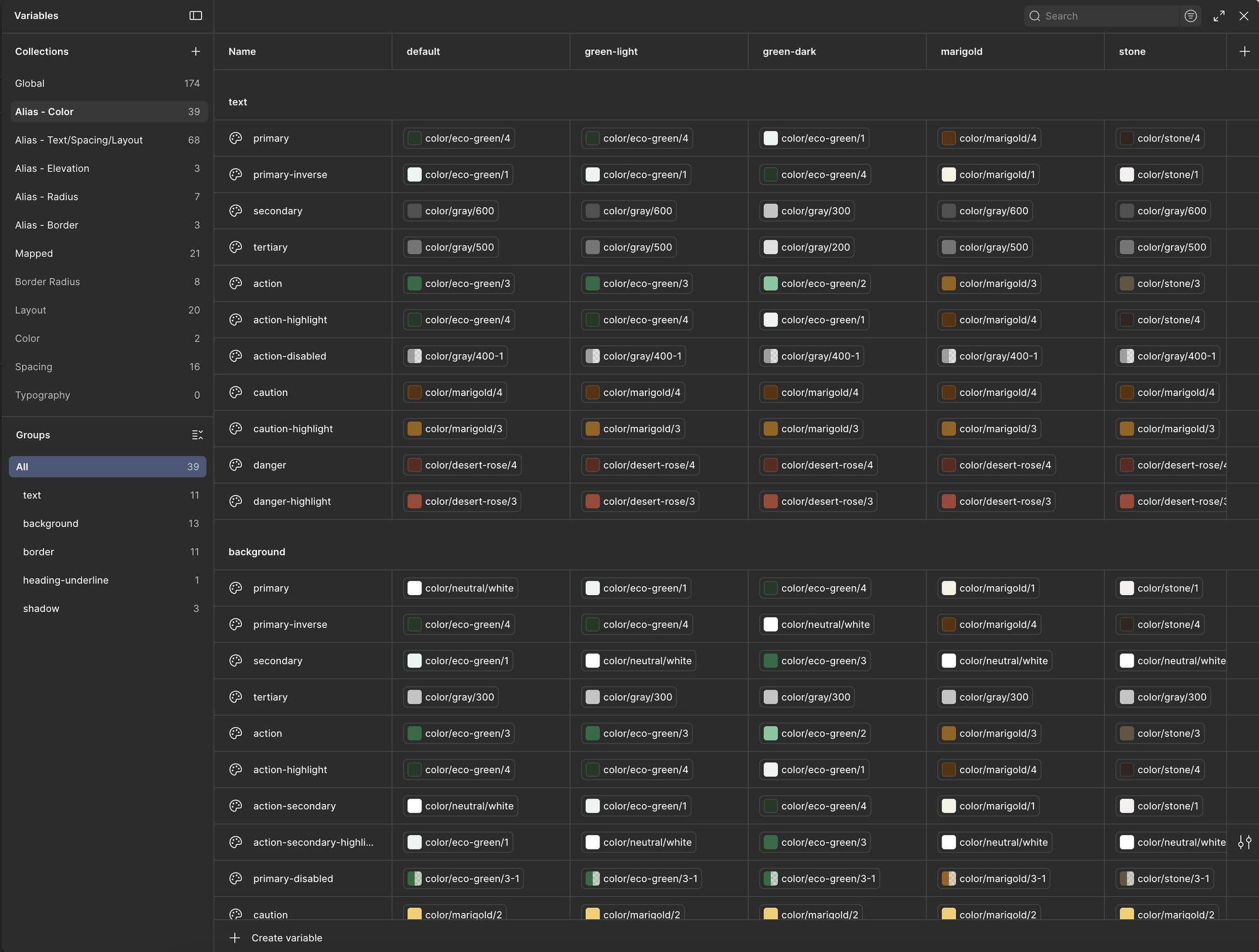Image resolution: width=1259 pixels, height=952 pixels.
Task: Click green-dark value of background secondary
Action: click(815, 661)
